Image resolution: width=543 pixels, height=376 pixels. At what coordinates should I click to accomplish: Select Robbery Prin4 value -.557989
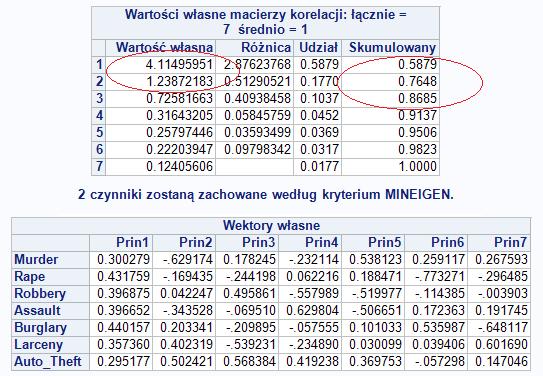coord(314,293)
